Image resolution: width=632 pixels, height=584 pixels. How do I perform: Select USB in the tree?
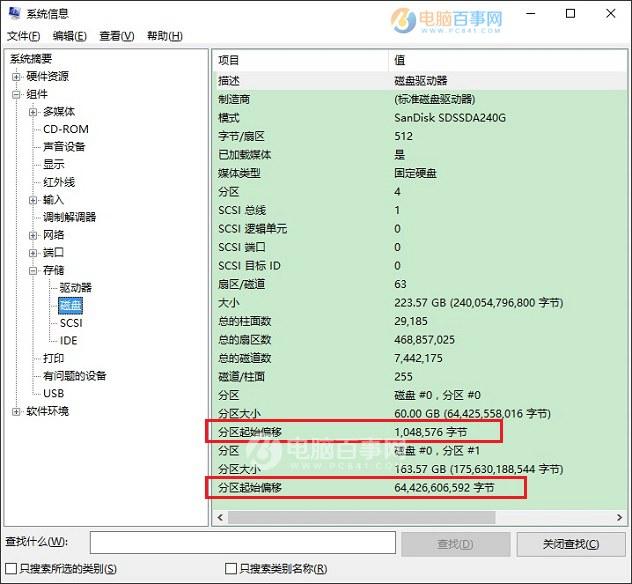54,393
